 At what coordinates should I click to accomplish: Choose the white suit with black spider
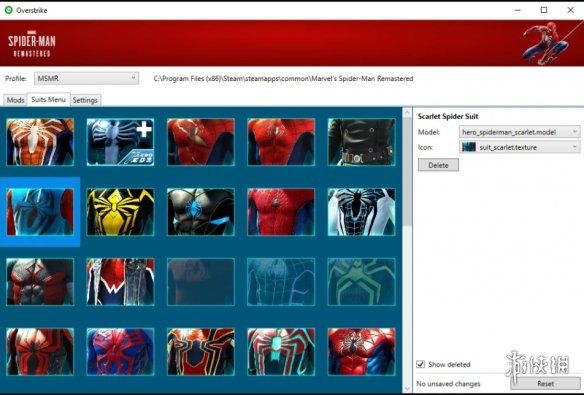tap(361, 212)
